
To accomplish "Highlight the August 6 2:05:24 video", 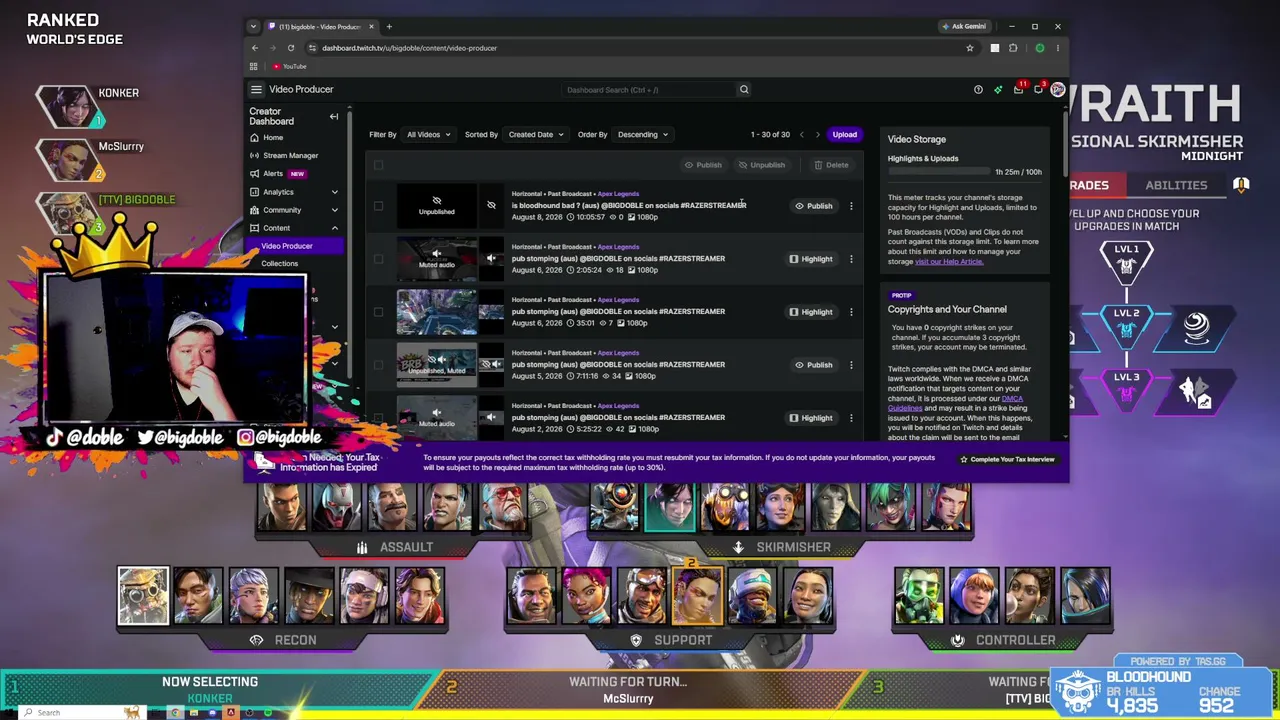I will tap(811, 259).
